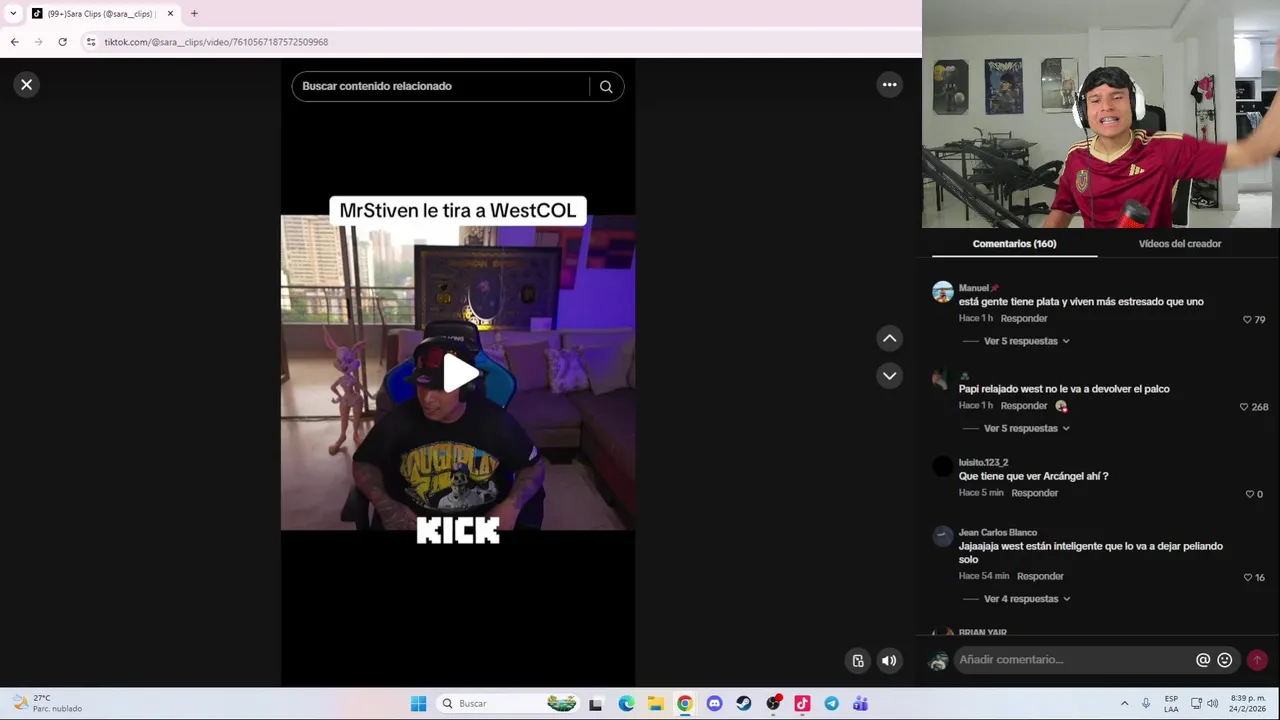Play the video with center play button
Viewport: 1280px width, 720px height.
point(459,373)
